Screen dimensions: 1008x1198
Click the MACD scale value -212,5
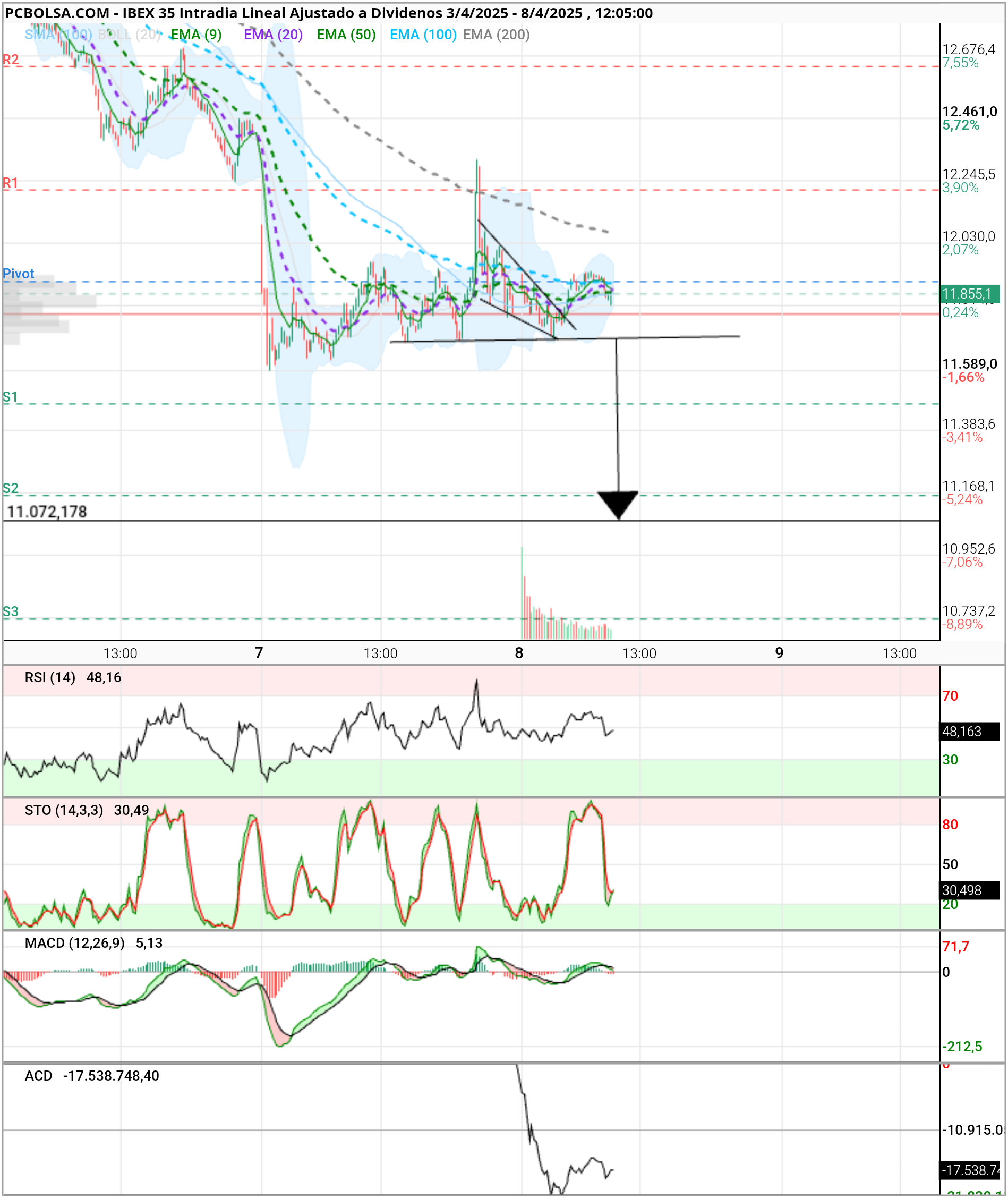pos(962,1047)
